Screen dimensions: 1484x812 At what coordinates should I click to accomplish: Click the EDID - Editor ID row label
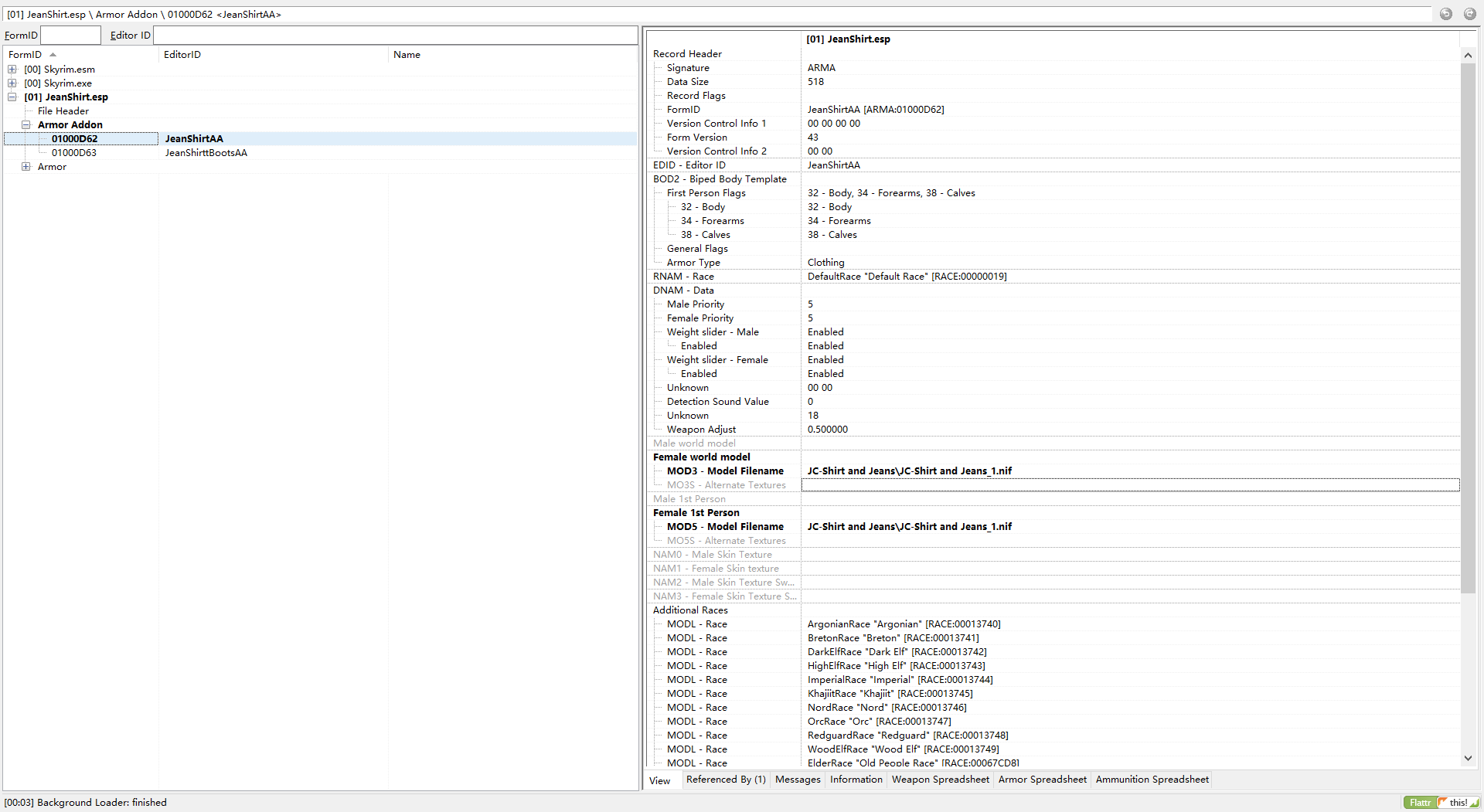(x=689, y=165)
